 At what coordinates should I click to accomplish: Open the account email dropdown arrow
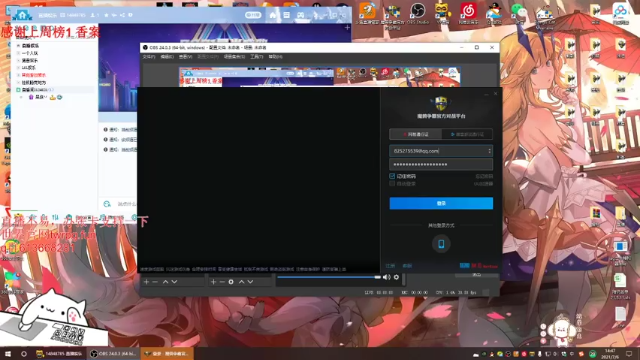coord(489,151)
